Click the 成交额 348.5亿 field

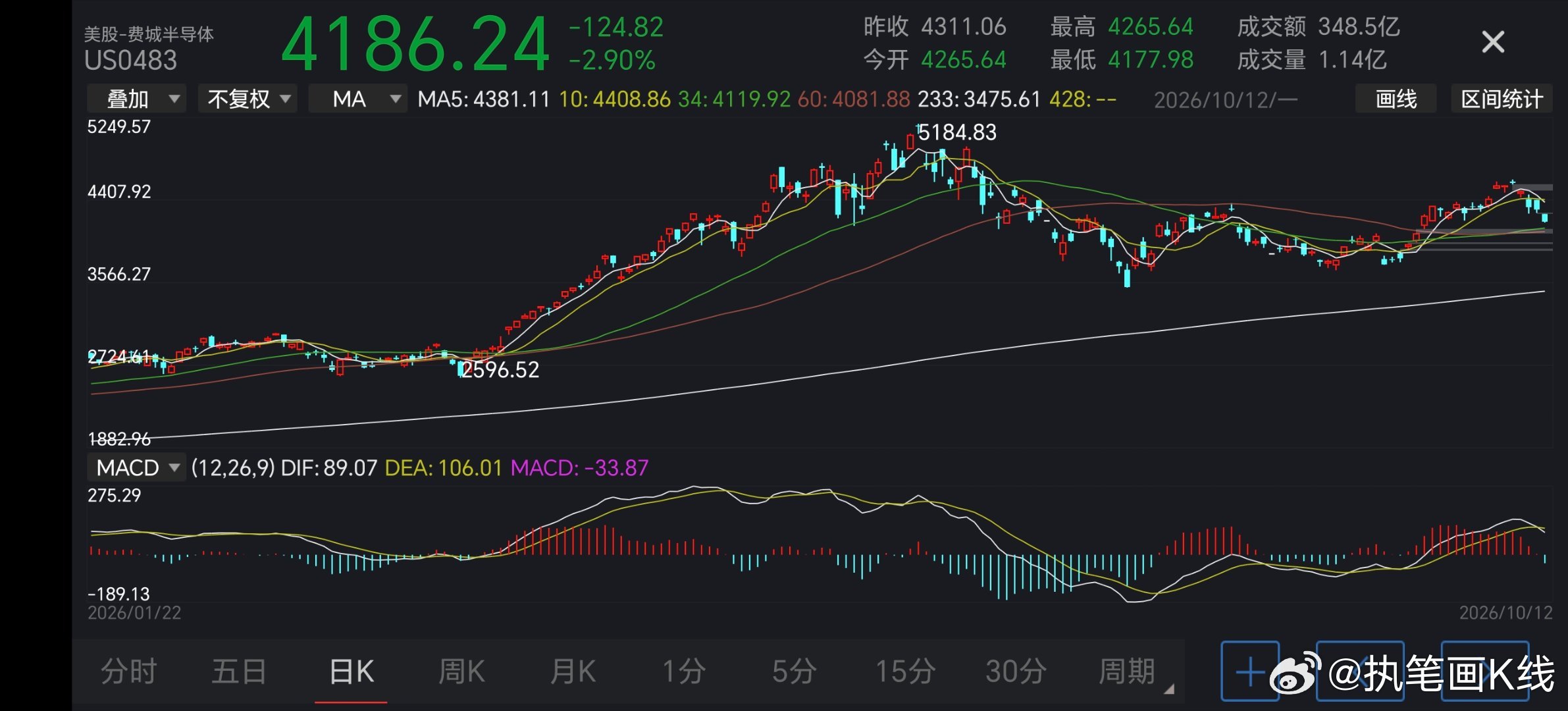[x=1319, y=27]
